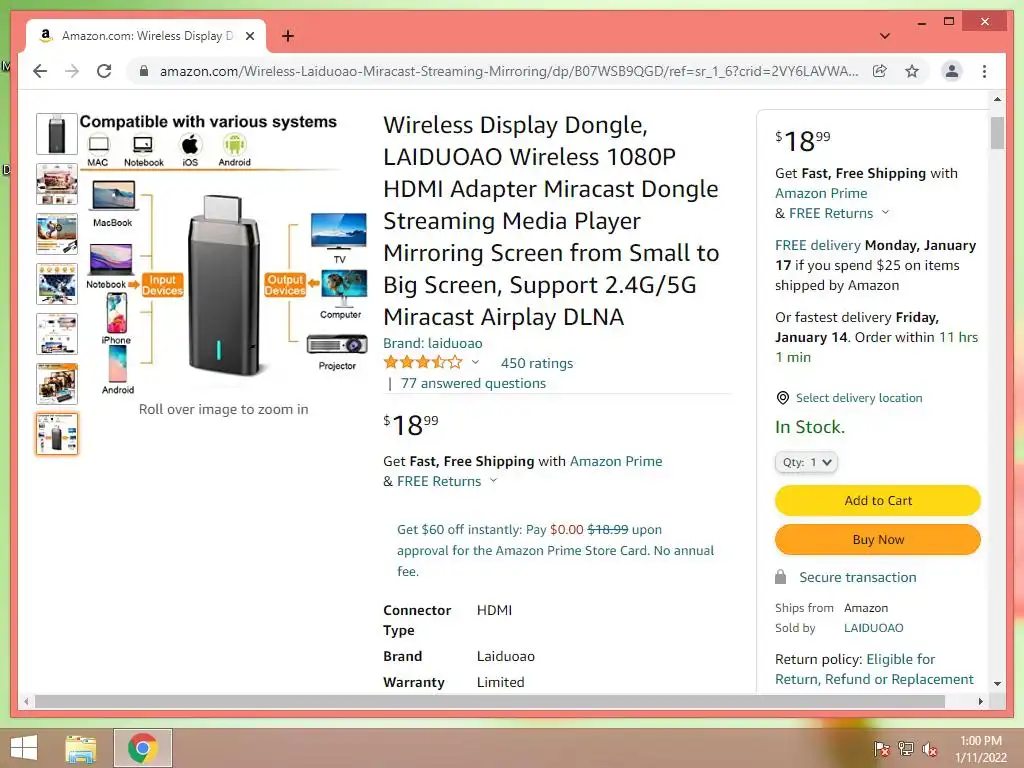Switch to the Amazon.com Wireless Display tab
The image size is (1024, 768).
point(146,36)
